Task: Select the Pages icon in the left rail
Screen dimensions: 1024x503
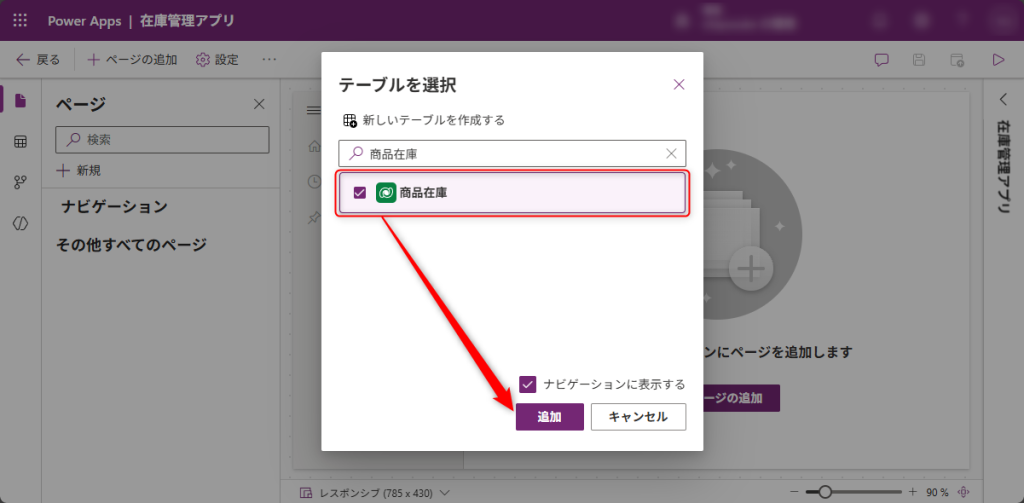Action: click(x=21, y=101)
